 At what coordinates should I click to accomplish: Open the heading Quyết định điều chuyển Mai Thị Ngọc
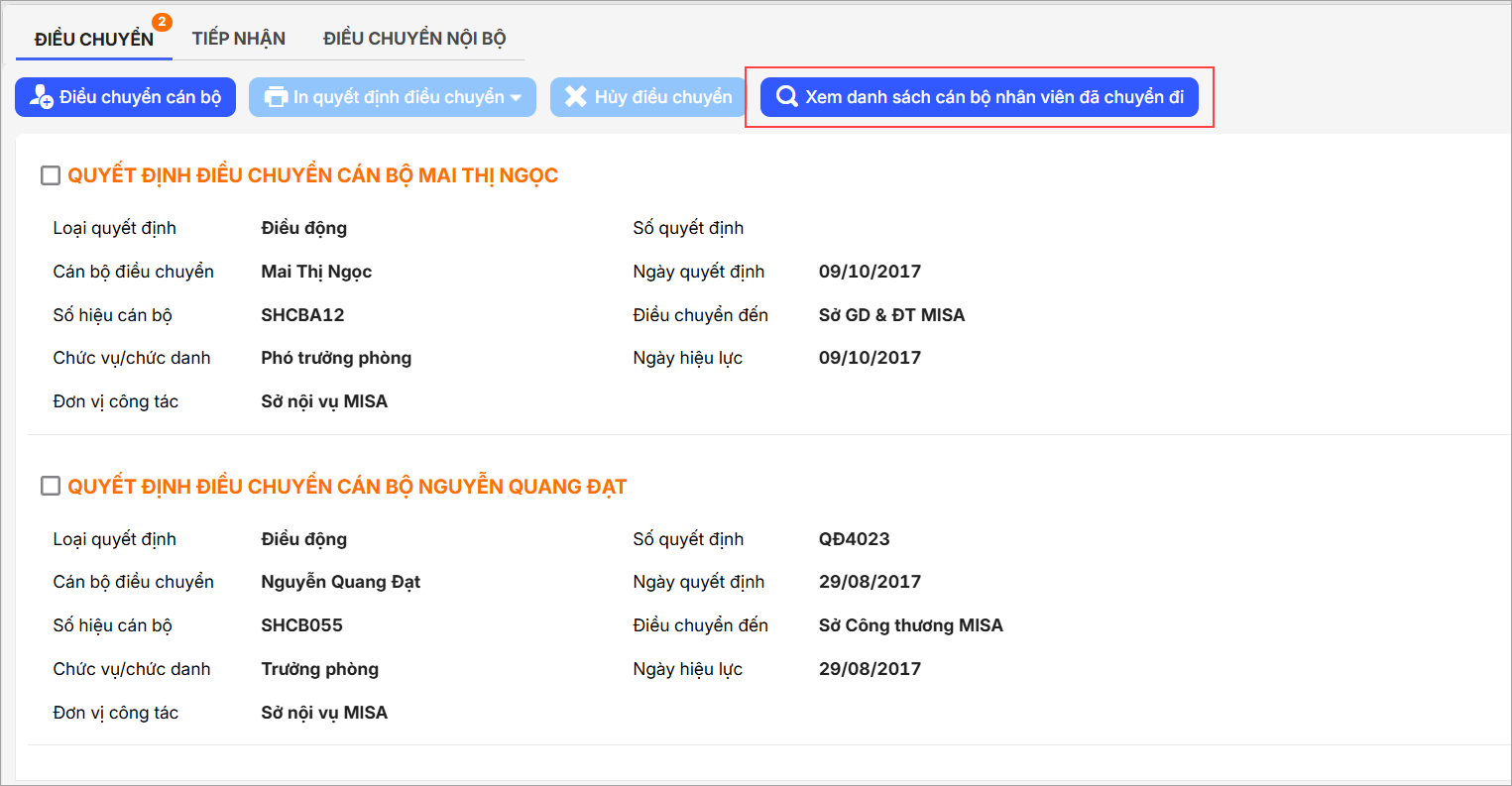312,175
